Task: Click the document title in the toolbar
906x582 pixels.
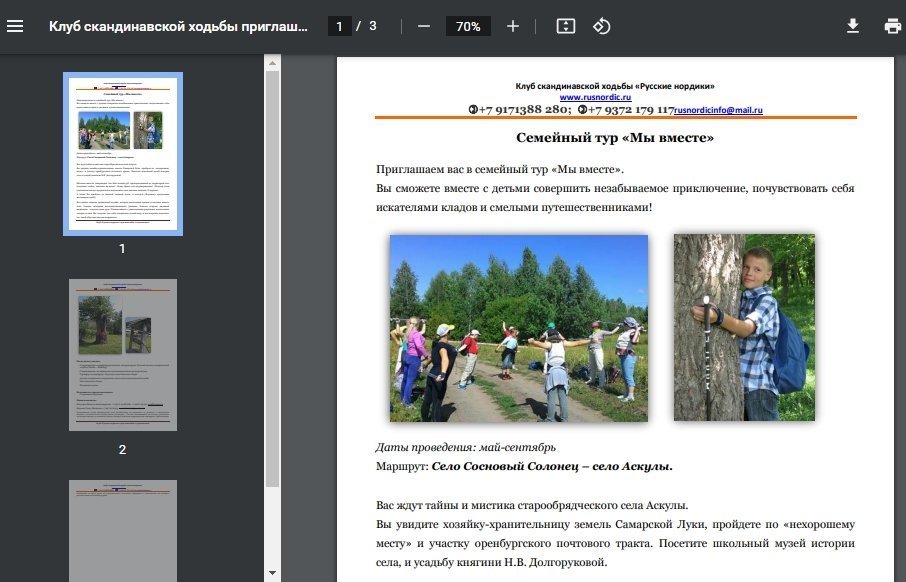Action: click(179, 26)
